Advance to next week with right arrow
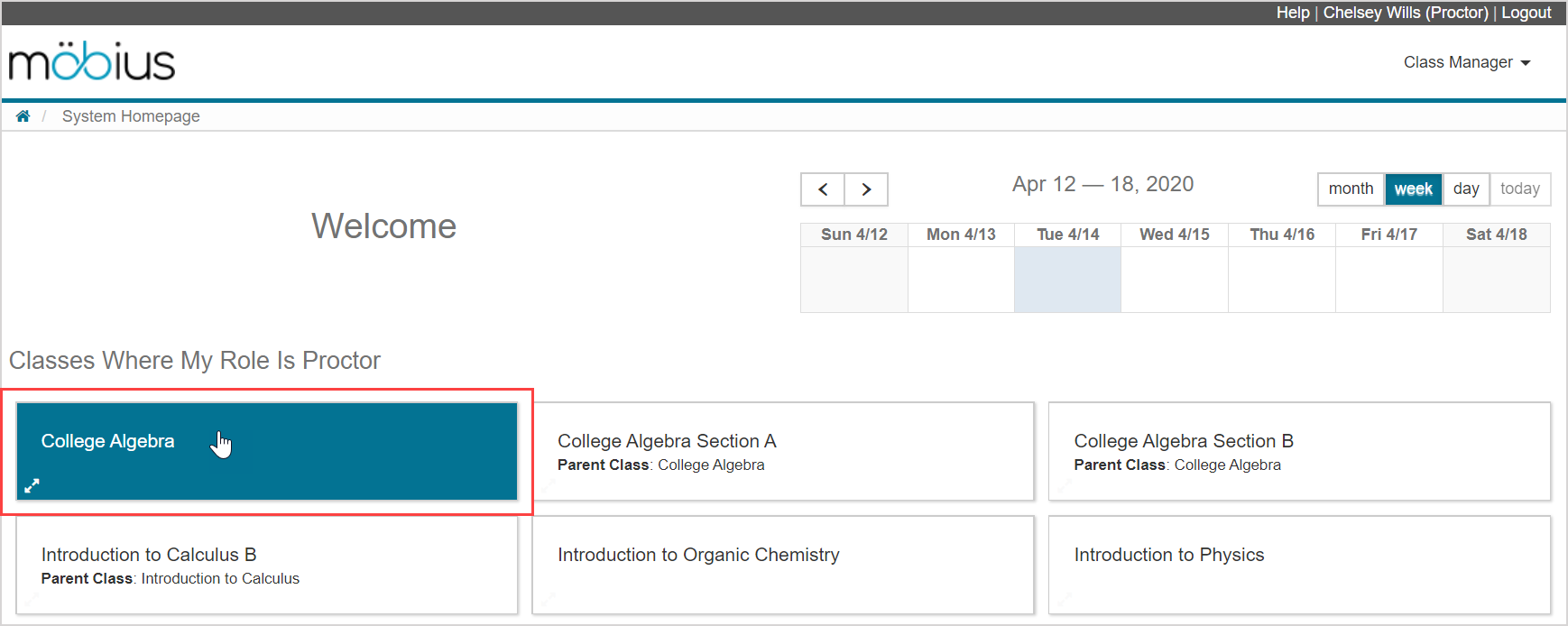Image resolution: width=1568 pixels, height=626 pixels. coord(866,189)
